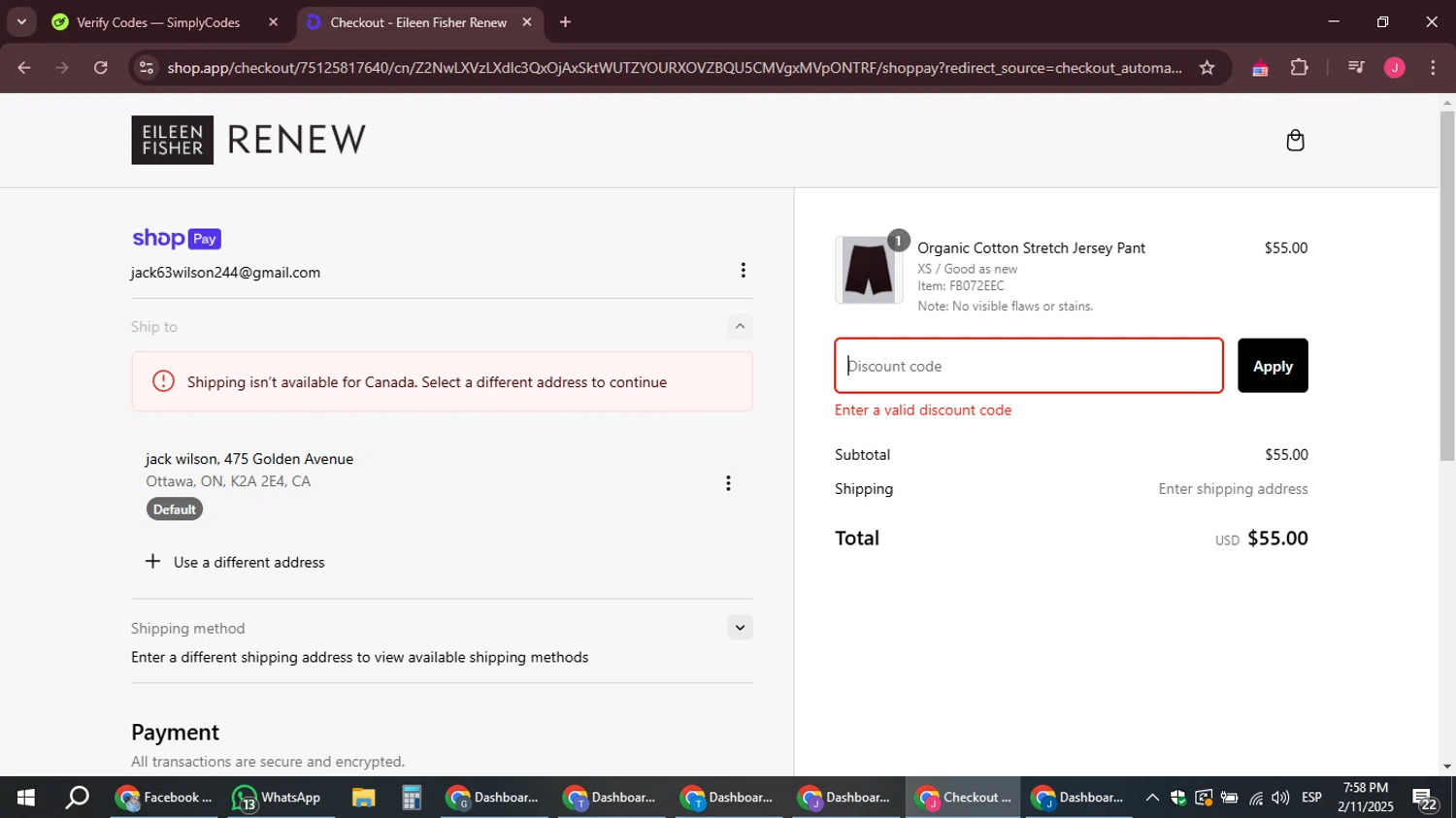Reload the current page
Screen dimensions: 1456x818
coord(101,68)
